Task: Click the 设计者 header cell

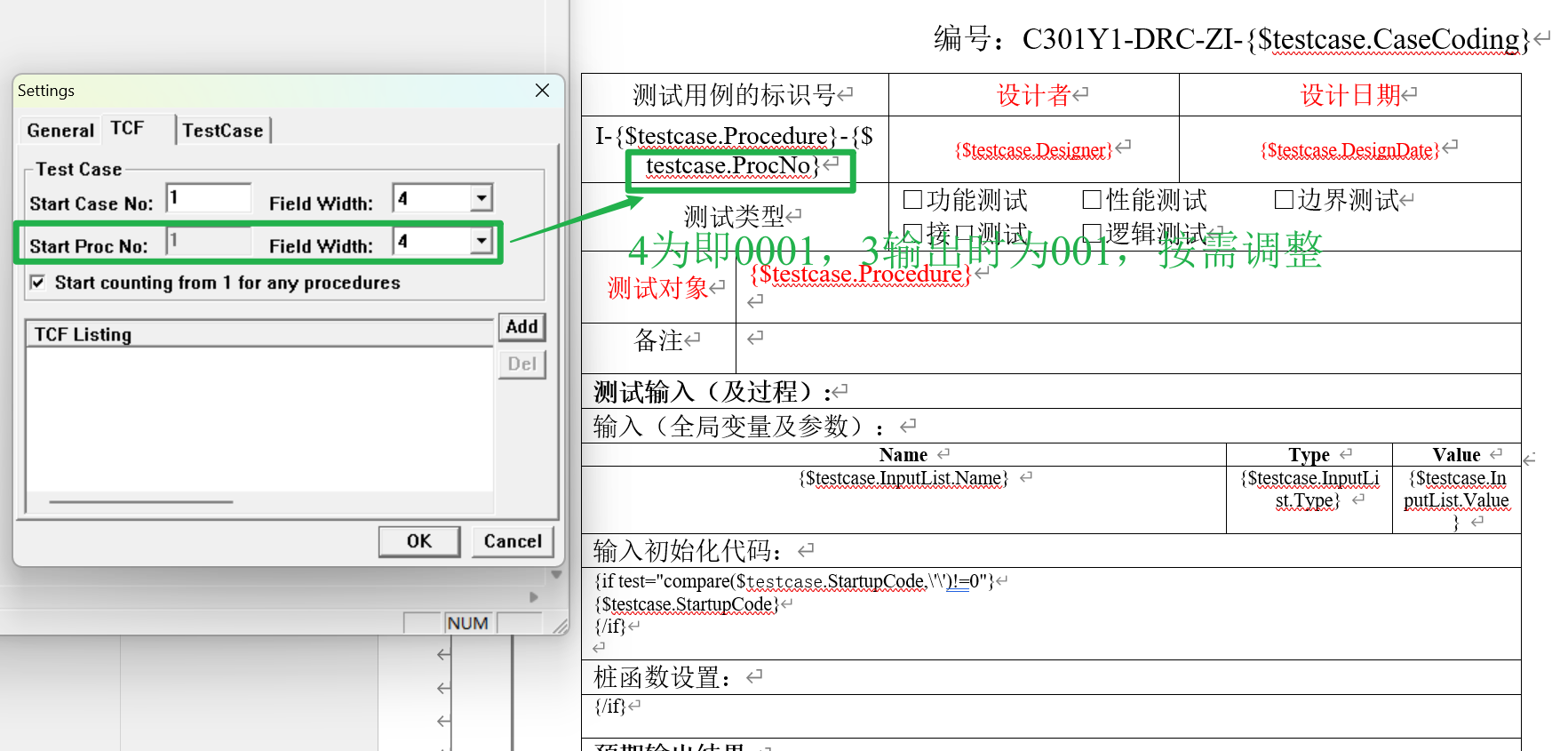Action: pyautogui.click(x=1033, y=94)
